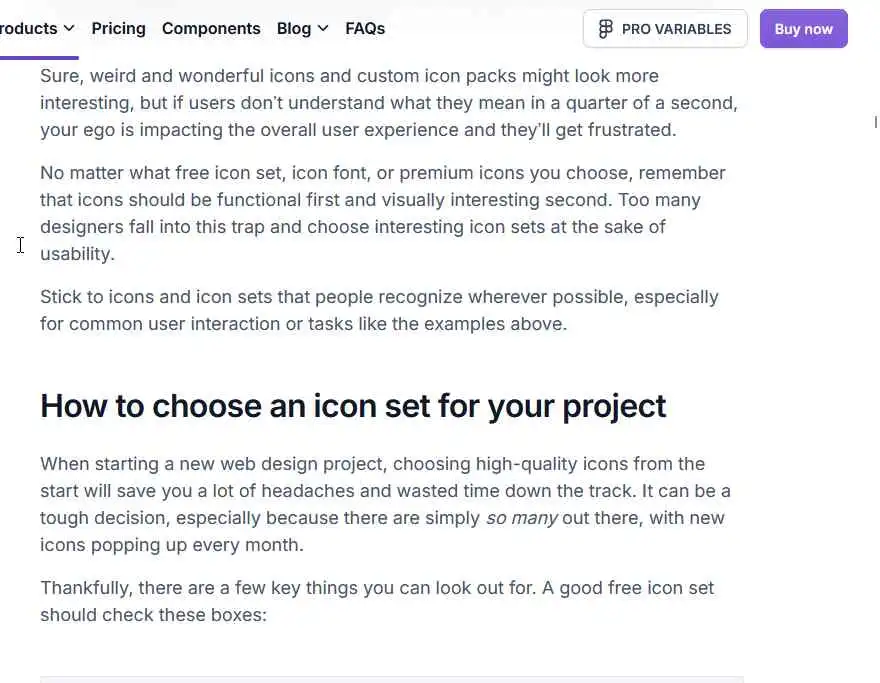880x683 pixels.
Task: Click the line starting 'Thankfully, there are a few'
Action: click(377, 588)
